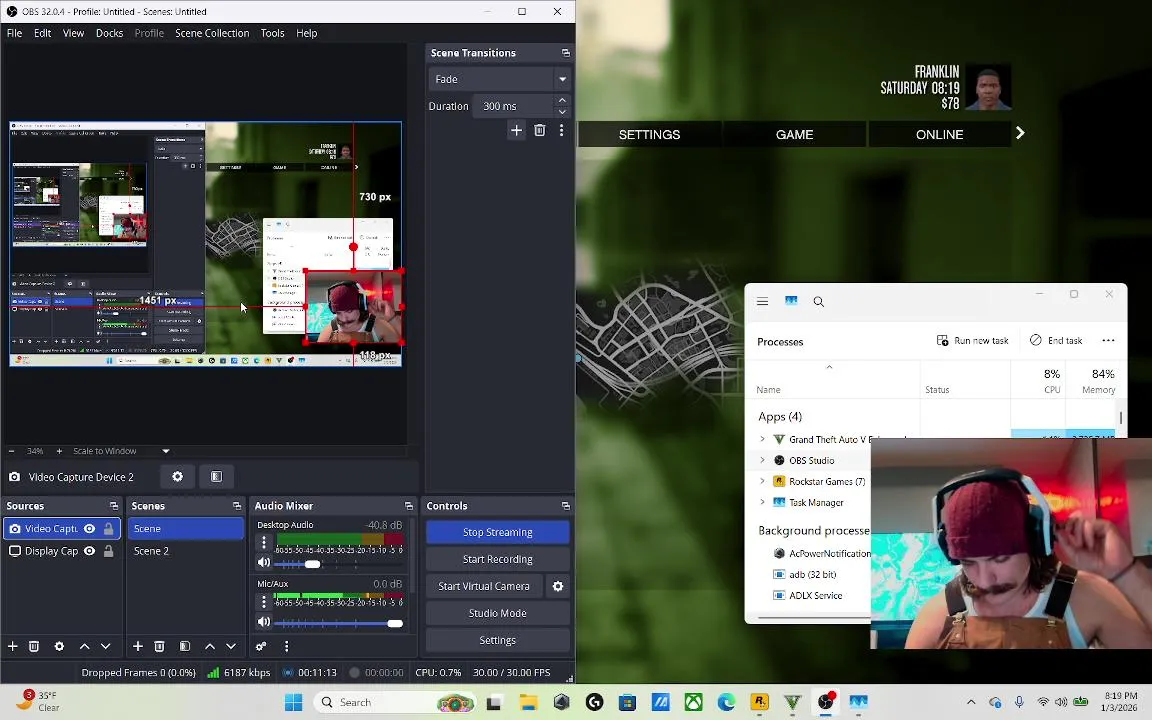The image size is (1152, 720).
Task: Undock the Sources panel
Action: point(114,505)
